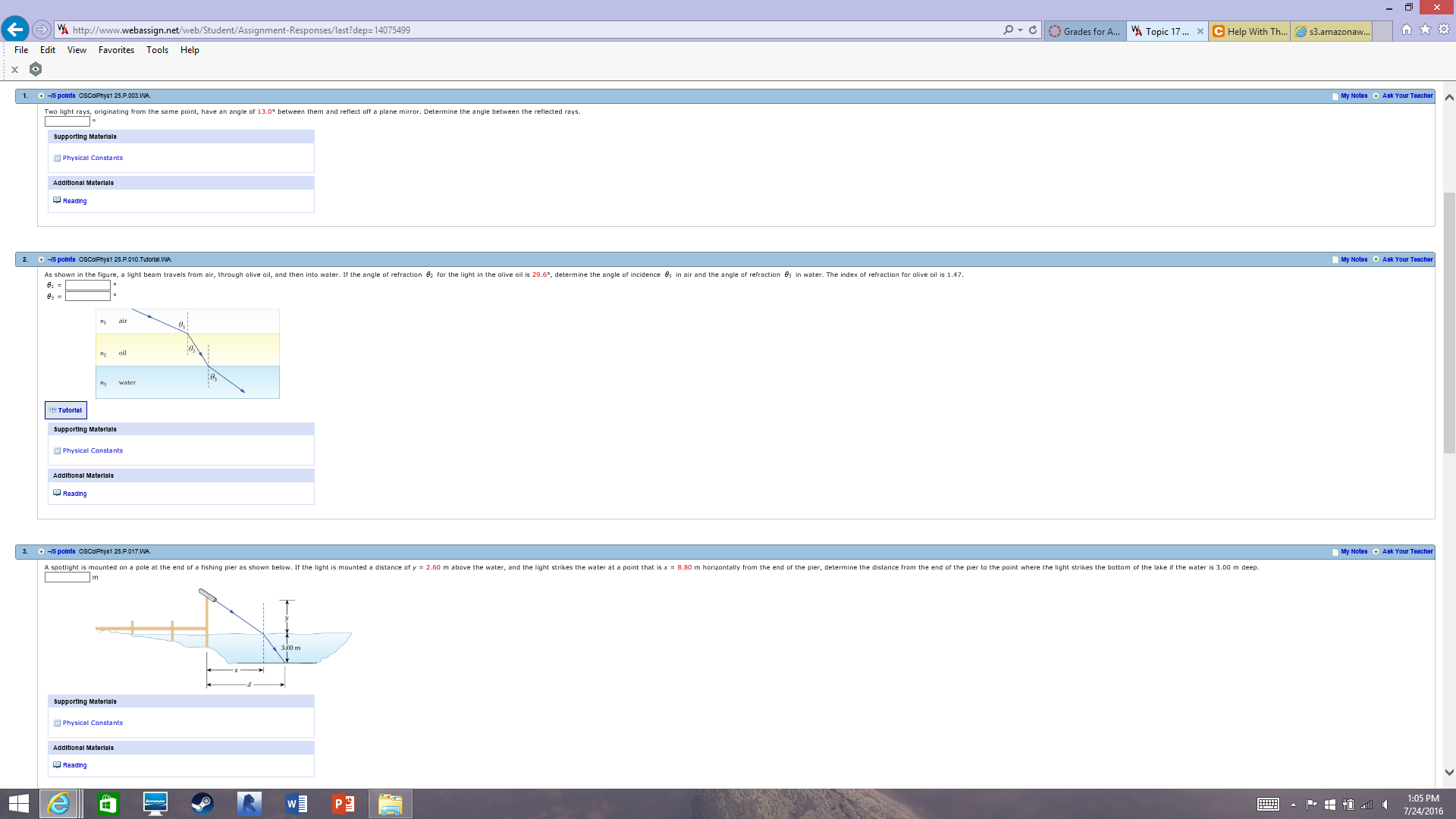The height and width of the screenshot is (819, 1456).
Task: Click the IE home icon
Action: [1407, 30]
